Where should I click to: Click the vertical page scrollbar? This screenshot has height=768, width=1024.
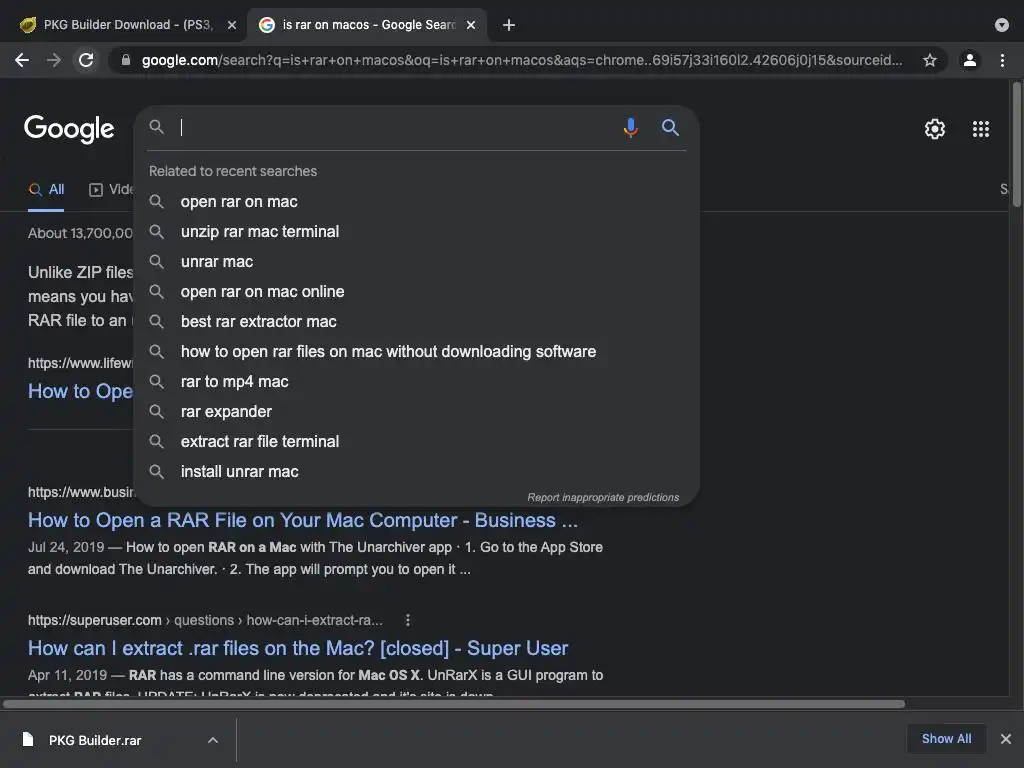point(1017,145)
